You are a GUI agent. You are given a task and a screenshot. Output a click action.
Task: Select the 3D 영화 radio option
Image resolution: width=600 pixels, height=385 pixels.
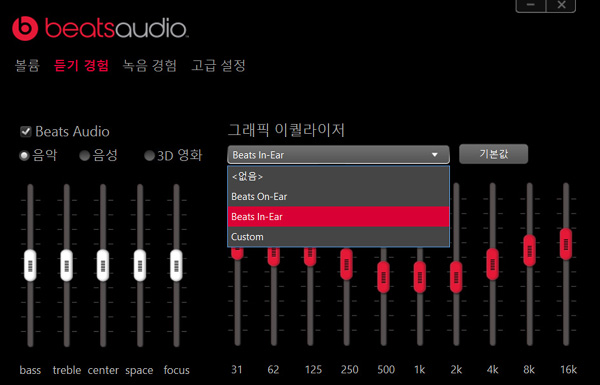coord(149,155)
